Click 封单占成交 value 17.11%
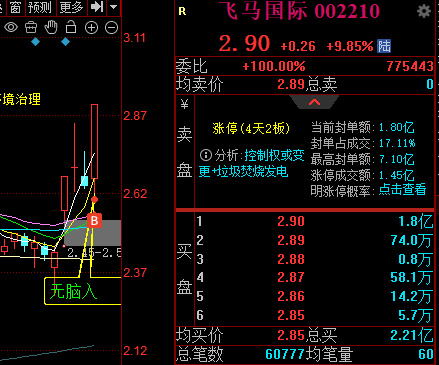The height and width of the screenshot is (365, 439). 397,143
